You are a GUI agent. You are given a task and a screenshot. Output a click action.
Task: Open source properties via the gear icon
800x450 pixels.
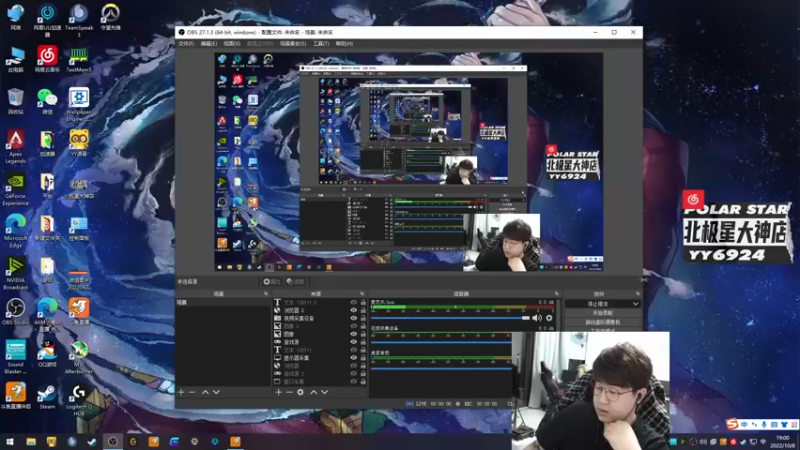tap(301, 392)
